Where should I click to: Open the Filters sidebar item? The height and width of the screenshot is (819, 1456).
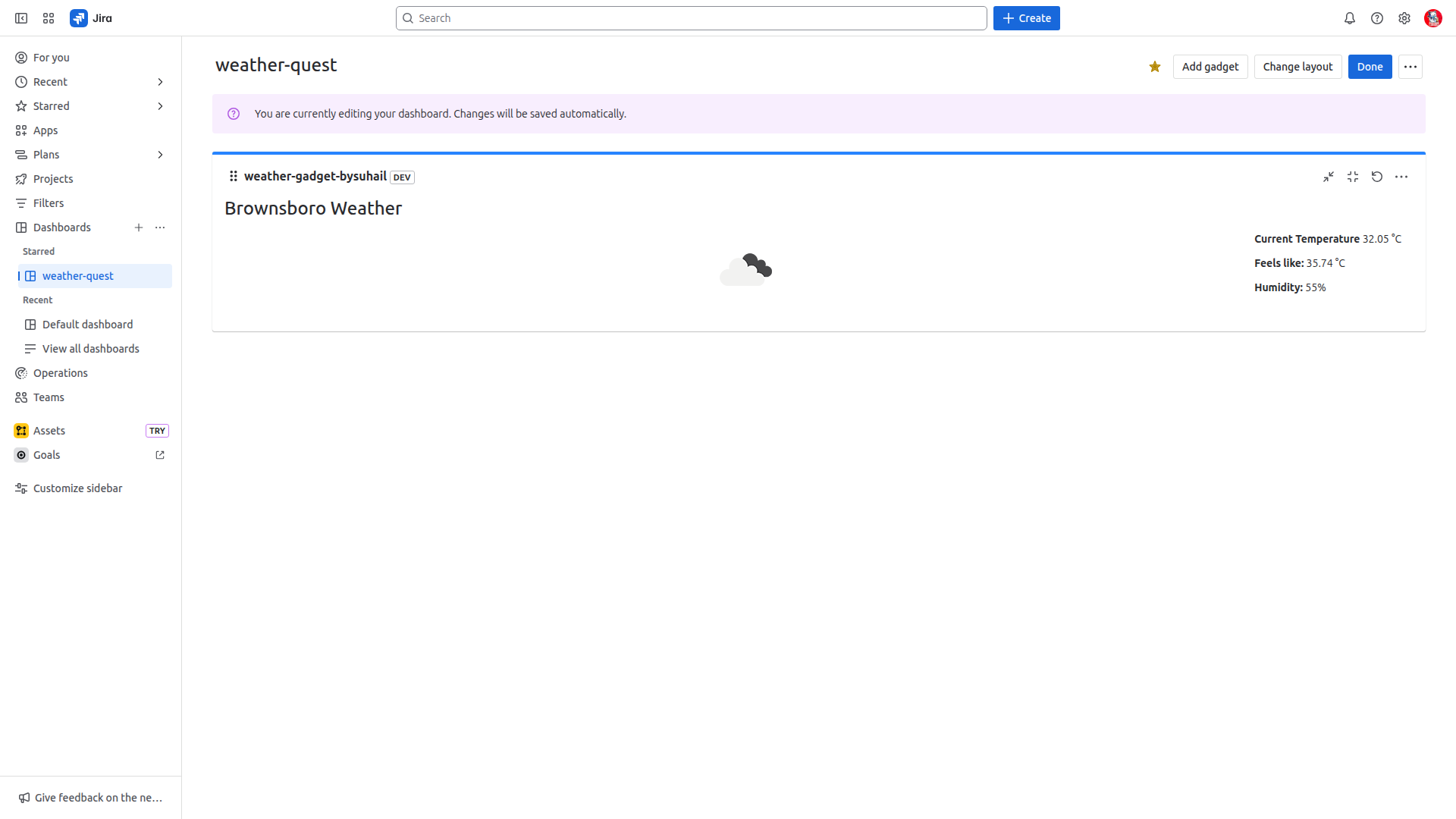point(49,203)
